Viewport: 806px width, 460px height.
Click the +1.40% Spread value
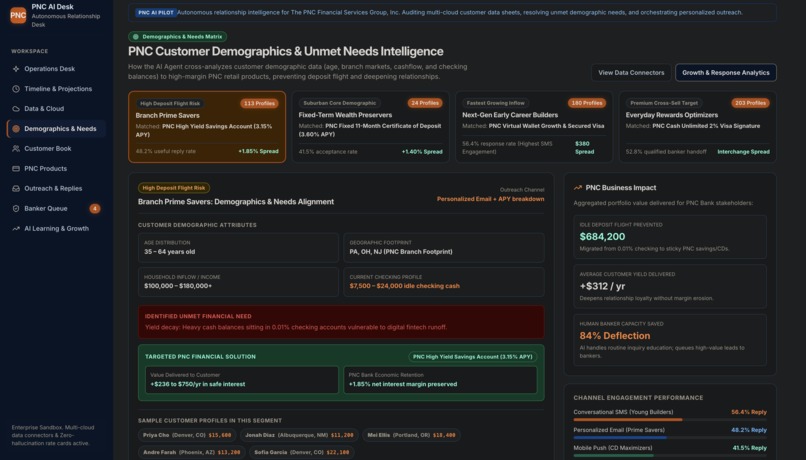422,152
